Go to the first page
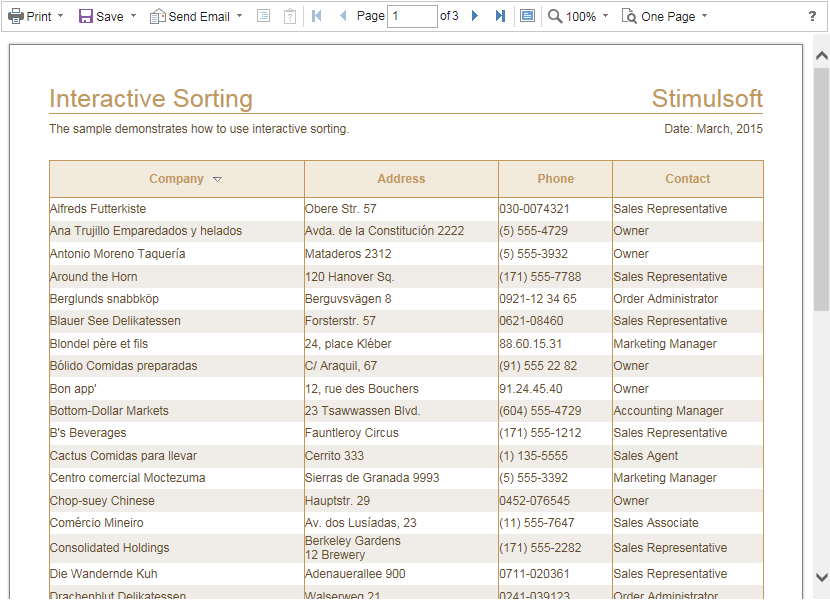Screen dimensions: 830x600 click(x=317, y=16)
